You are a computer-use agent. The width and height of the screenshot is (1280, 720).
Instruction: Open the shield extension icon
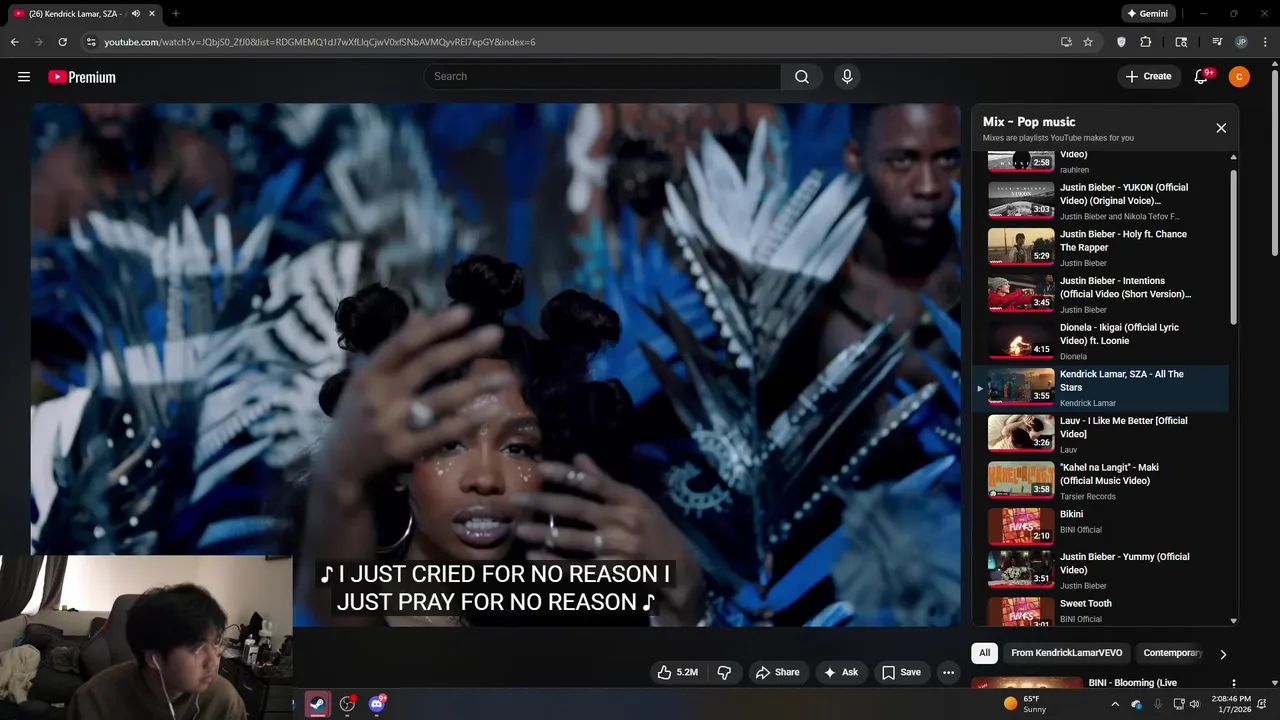click(1121, 42)
